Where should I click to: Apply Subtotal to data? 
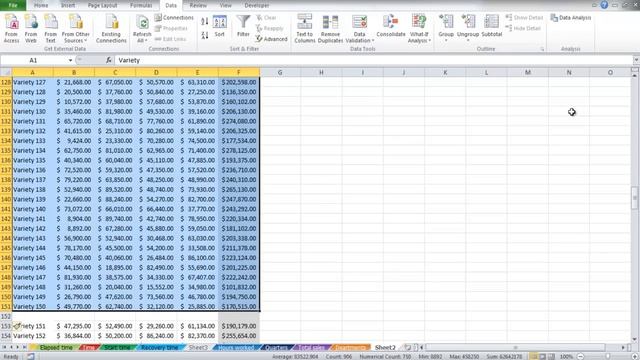click(491, 27)
